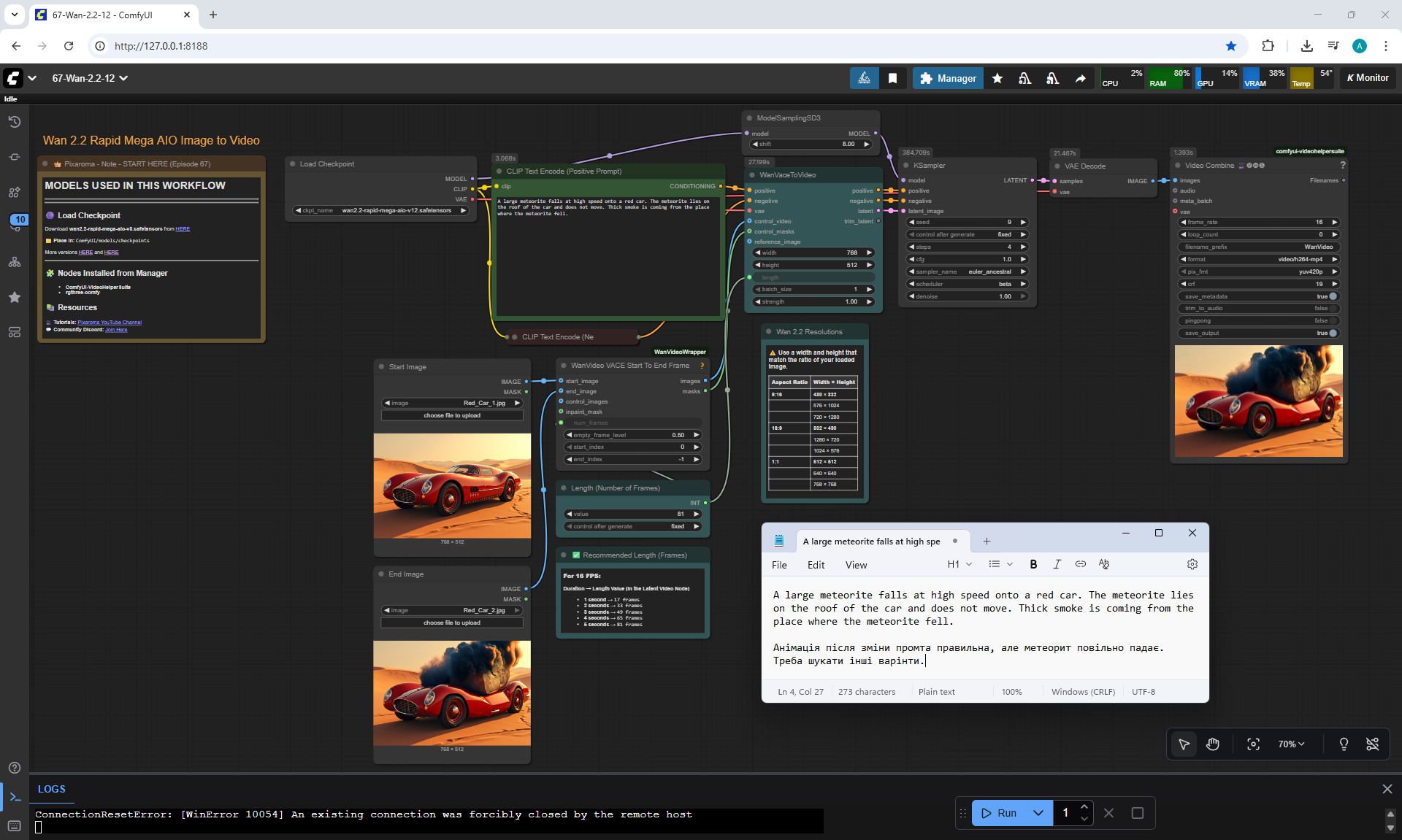Image resolution: width=1402 pixels, height=840 pixels.
Task: Toggle link visibility icon in canvas toolbar
Action: pos(1372,744)
